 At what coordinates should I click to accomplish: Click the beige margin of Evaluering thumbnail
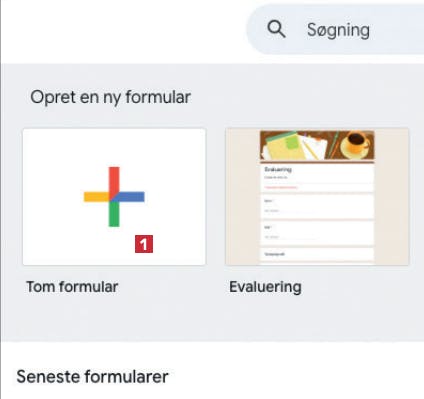click(x=242, y=197)
